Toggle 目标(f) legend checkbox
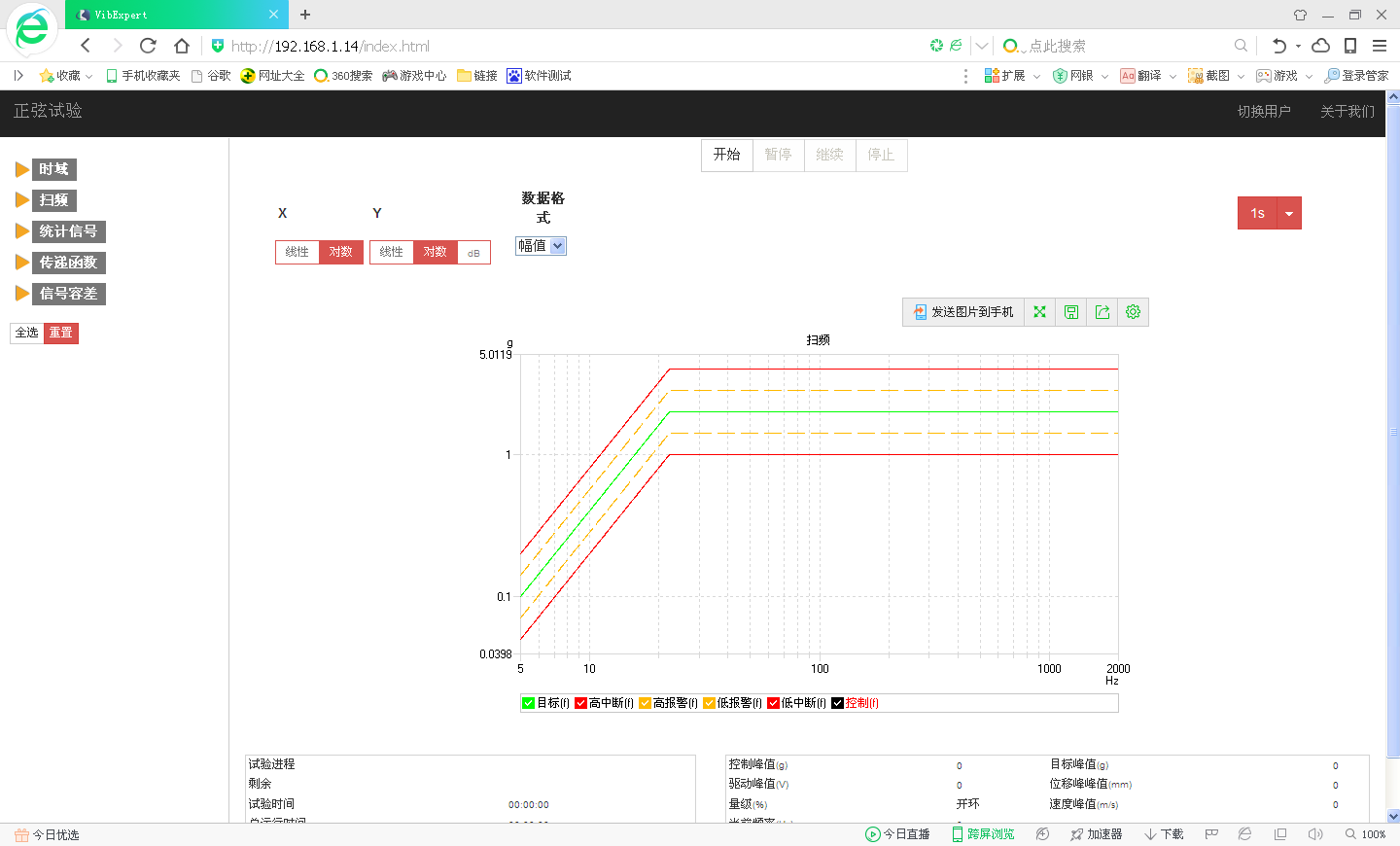 pyautogui.click(x=528, y=703)
